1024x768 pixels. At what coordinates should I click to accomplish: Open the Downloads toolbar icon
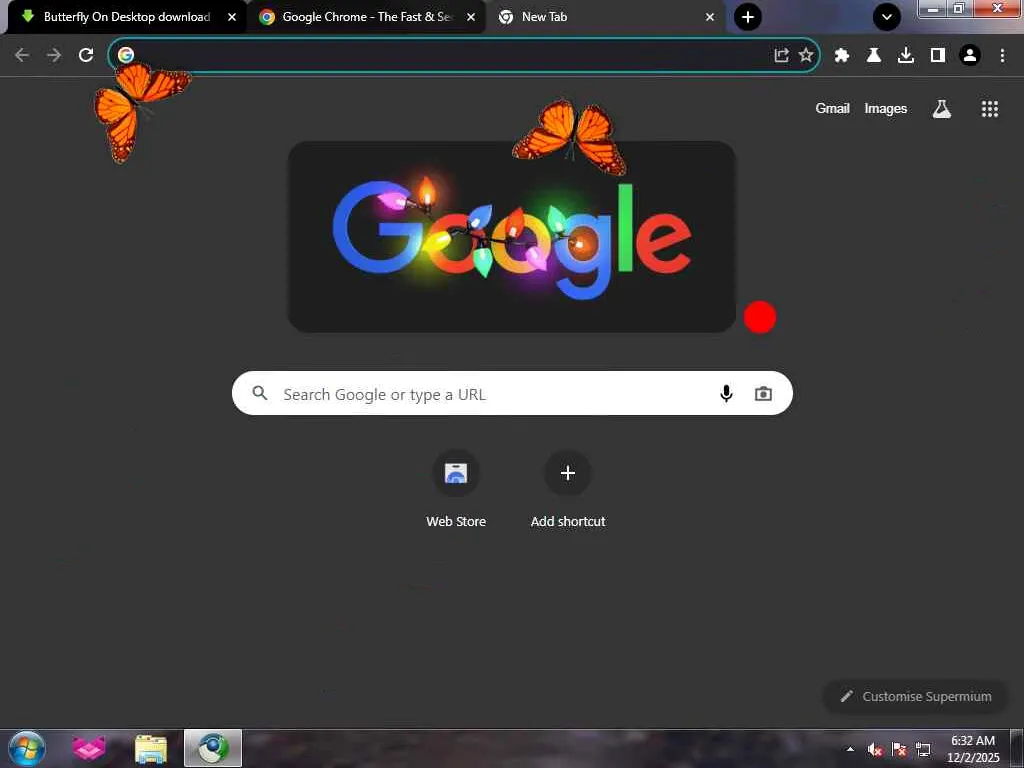pyautogui.click(x=906, y=56)
